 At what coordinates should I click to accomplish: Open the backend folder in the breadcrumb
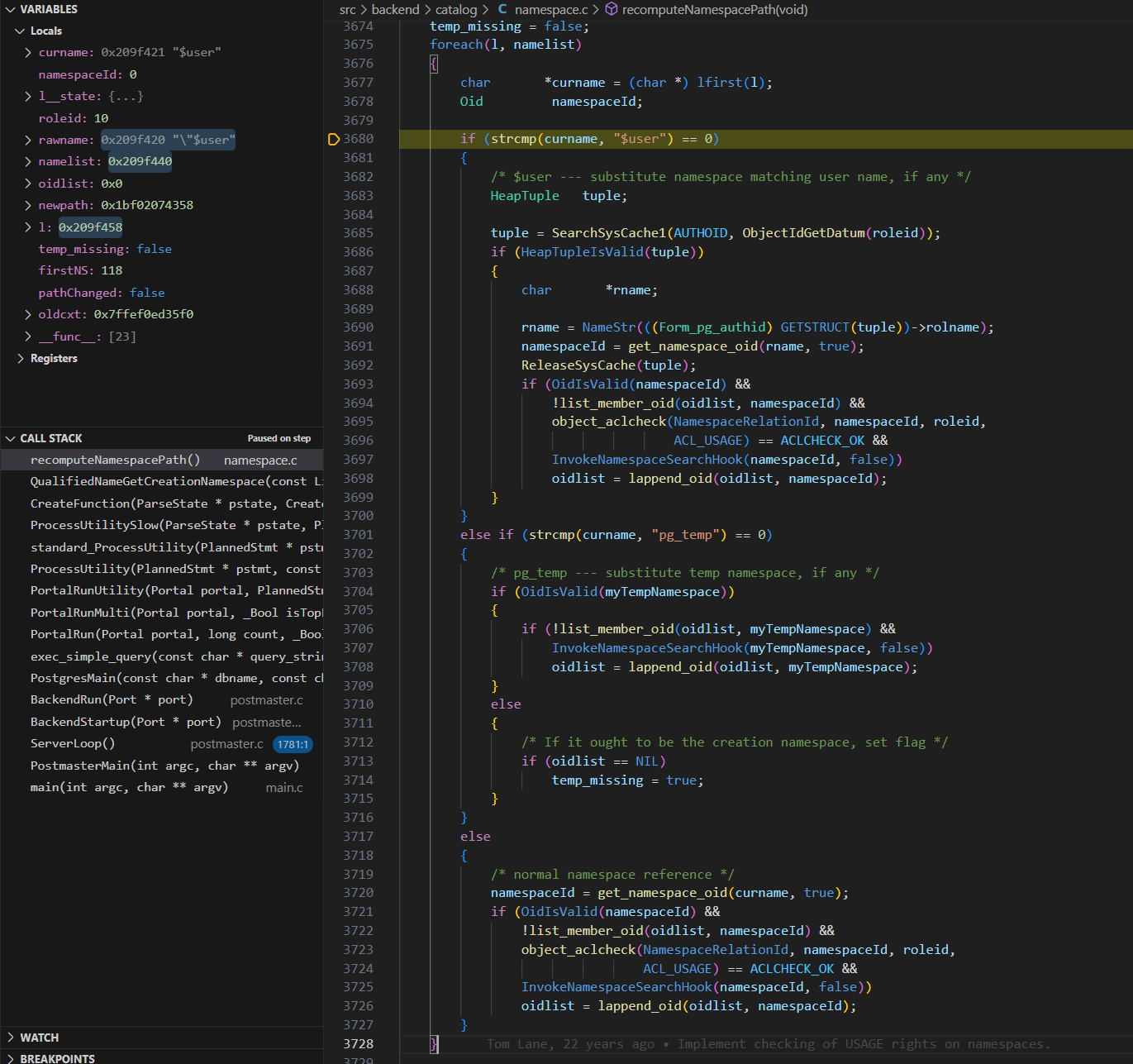[x=395, y=10]
